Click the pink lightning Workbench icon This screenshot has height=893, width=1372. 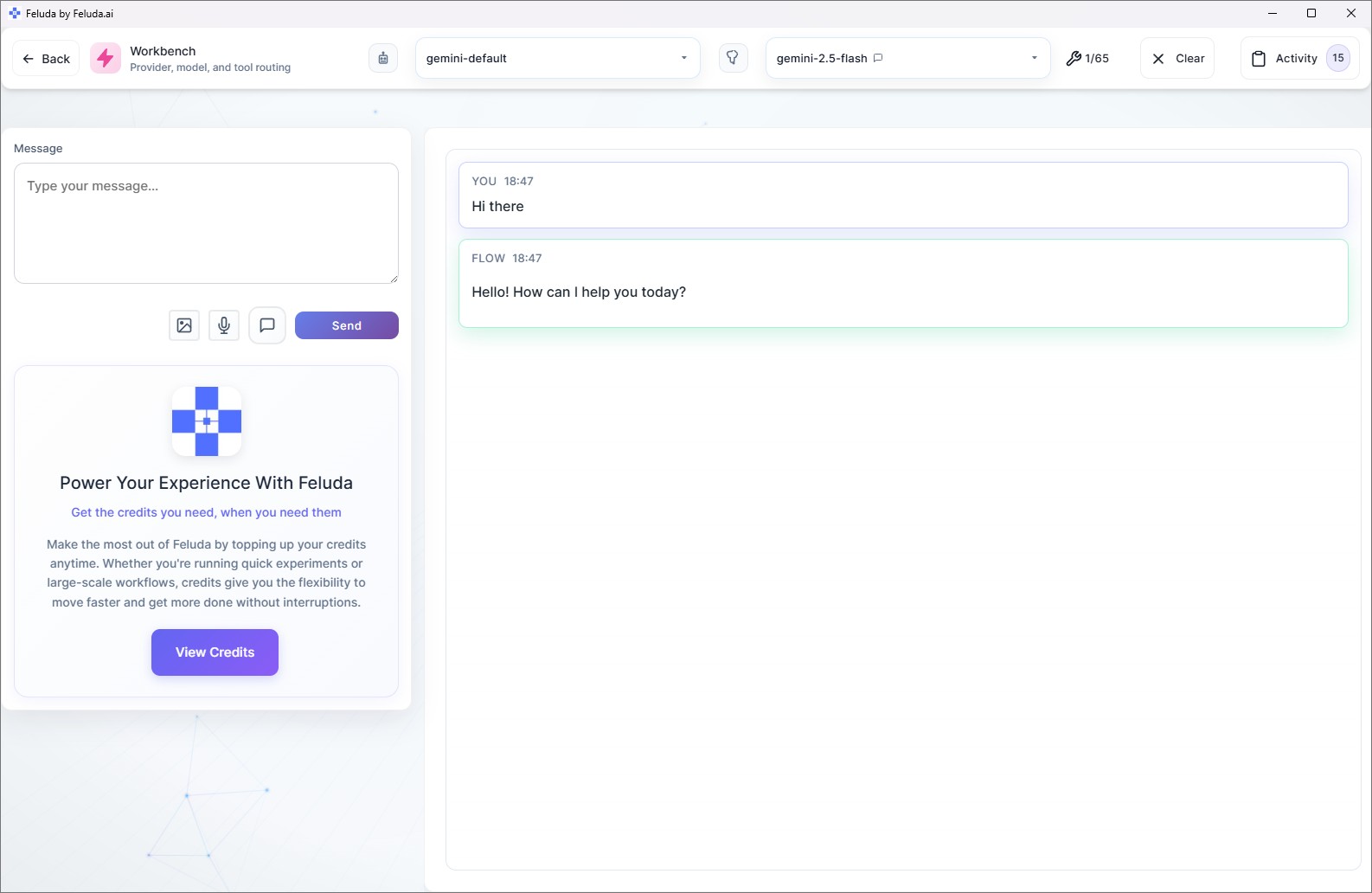(106, 58)
